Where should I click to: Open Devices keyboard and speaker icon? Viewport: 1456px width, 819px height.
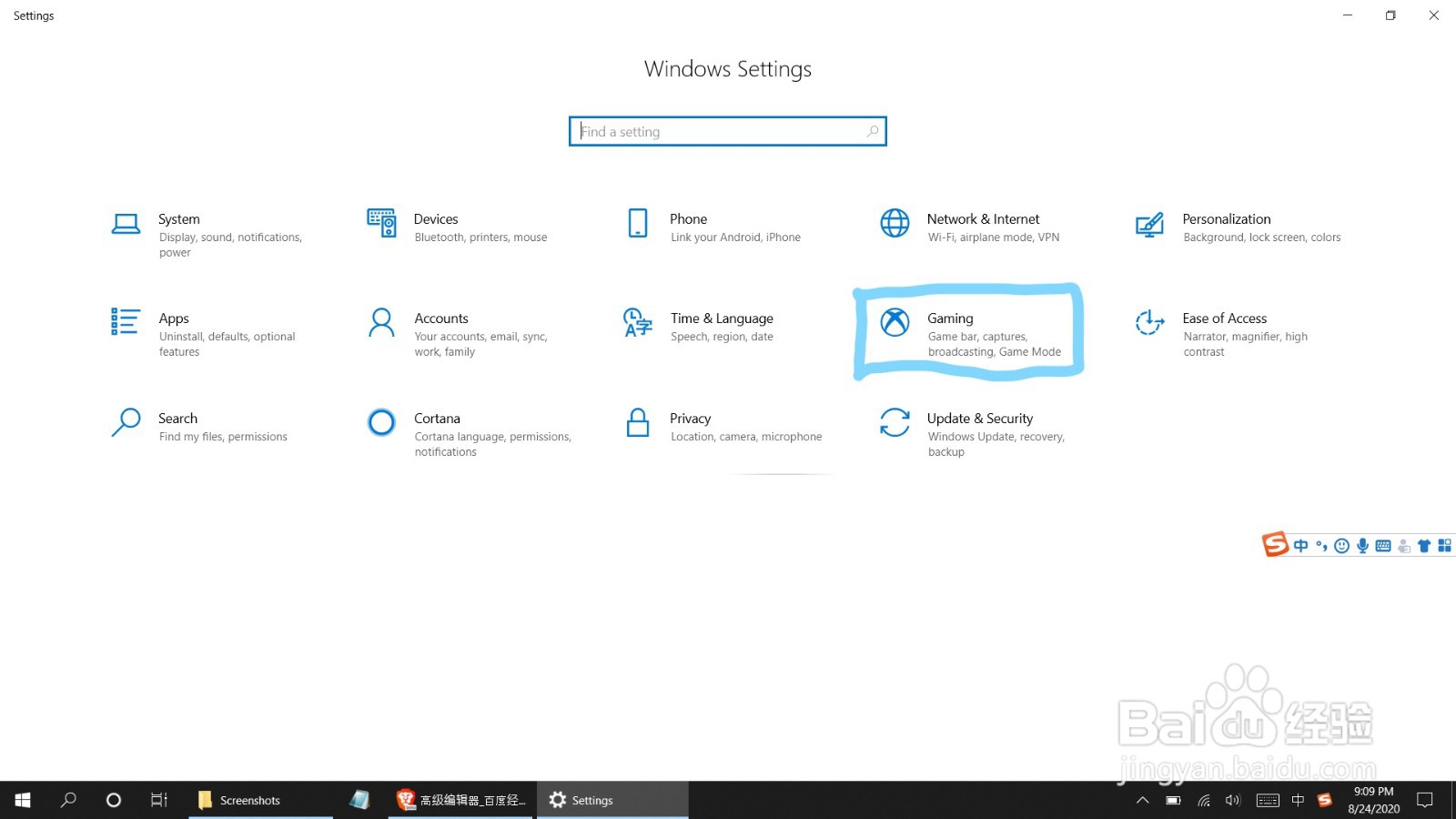pos(381,223)
